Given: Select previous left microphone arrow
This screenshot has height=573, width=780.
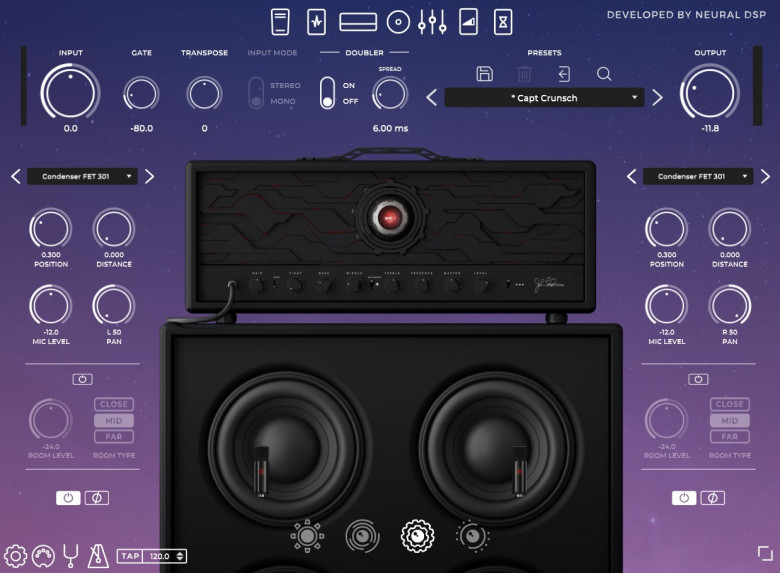Looking at the screenshot, I should point(16,176).
